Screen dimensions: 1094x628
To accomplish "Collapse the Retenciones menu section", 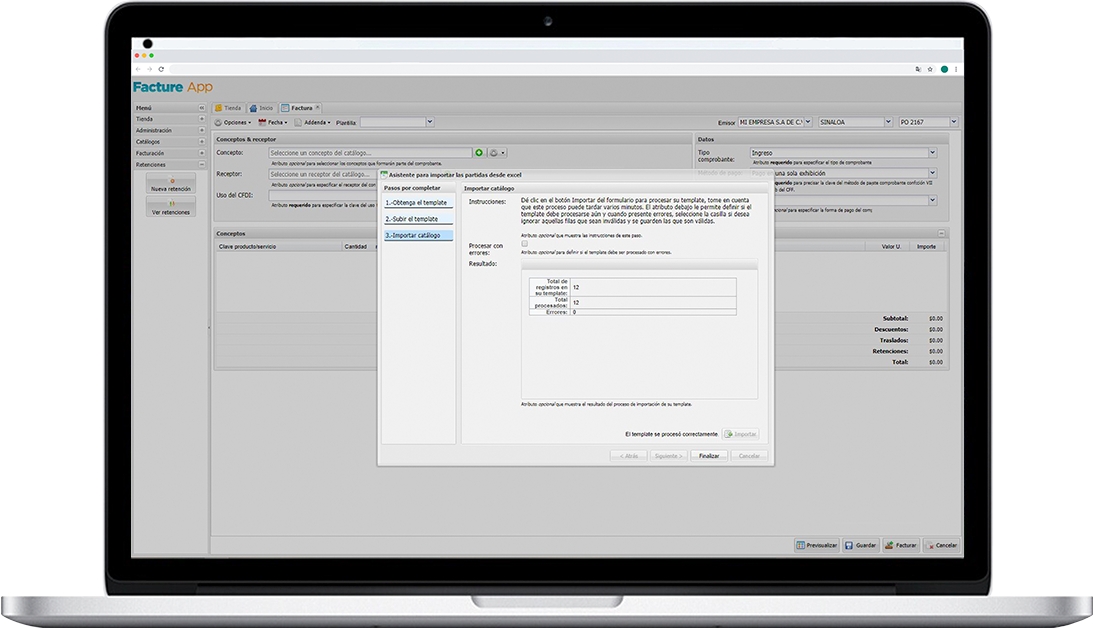I will (201, 164).
